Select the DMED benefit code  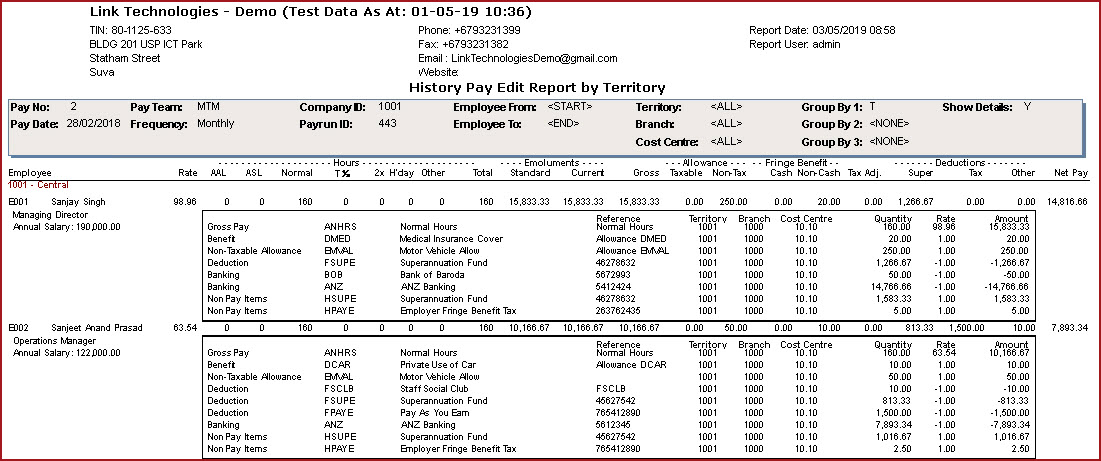(x=337, y=239)
